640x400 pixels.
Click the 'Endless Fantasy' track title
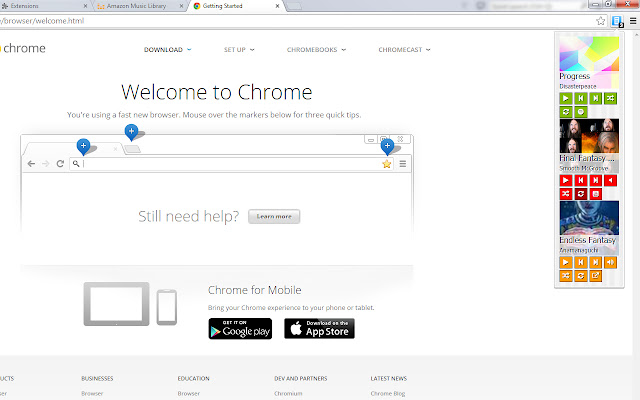click(587, 240)
